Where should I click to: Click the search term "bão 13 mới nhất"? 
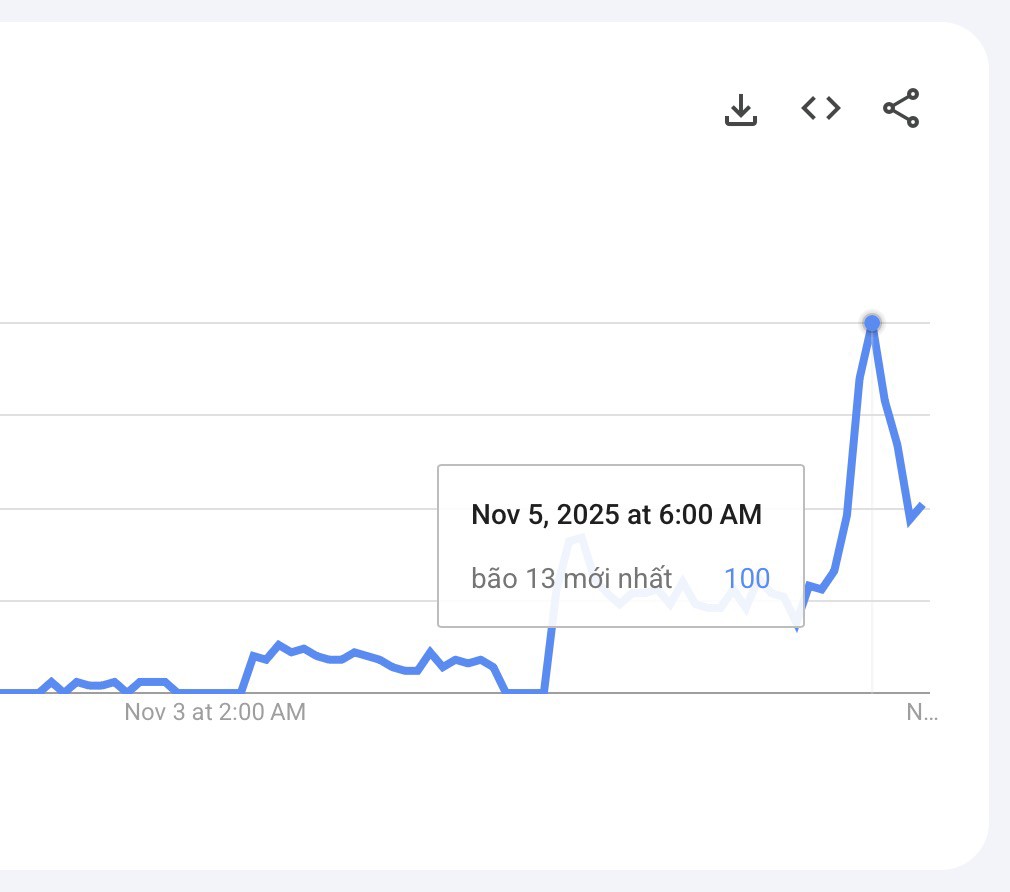572,578
